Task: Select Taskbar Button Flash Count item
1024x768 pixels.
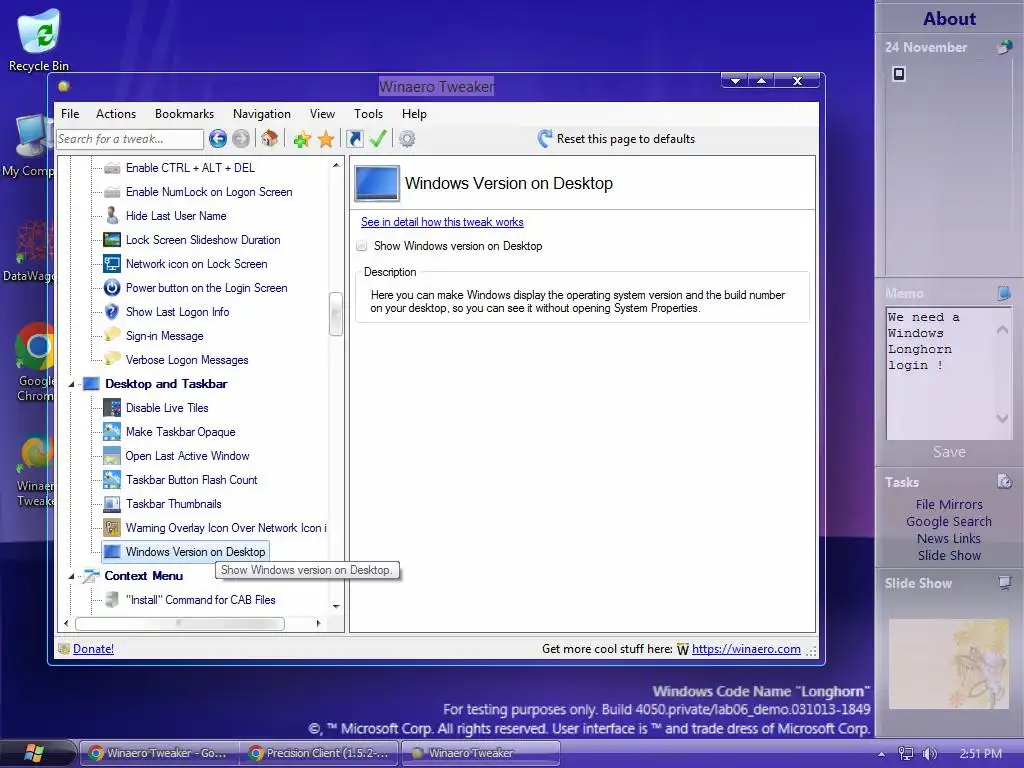Action: tap(191, 480)
